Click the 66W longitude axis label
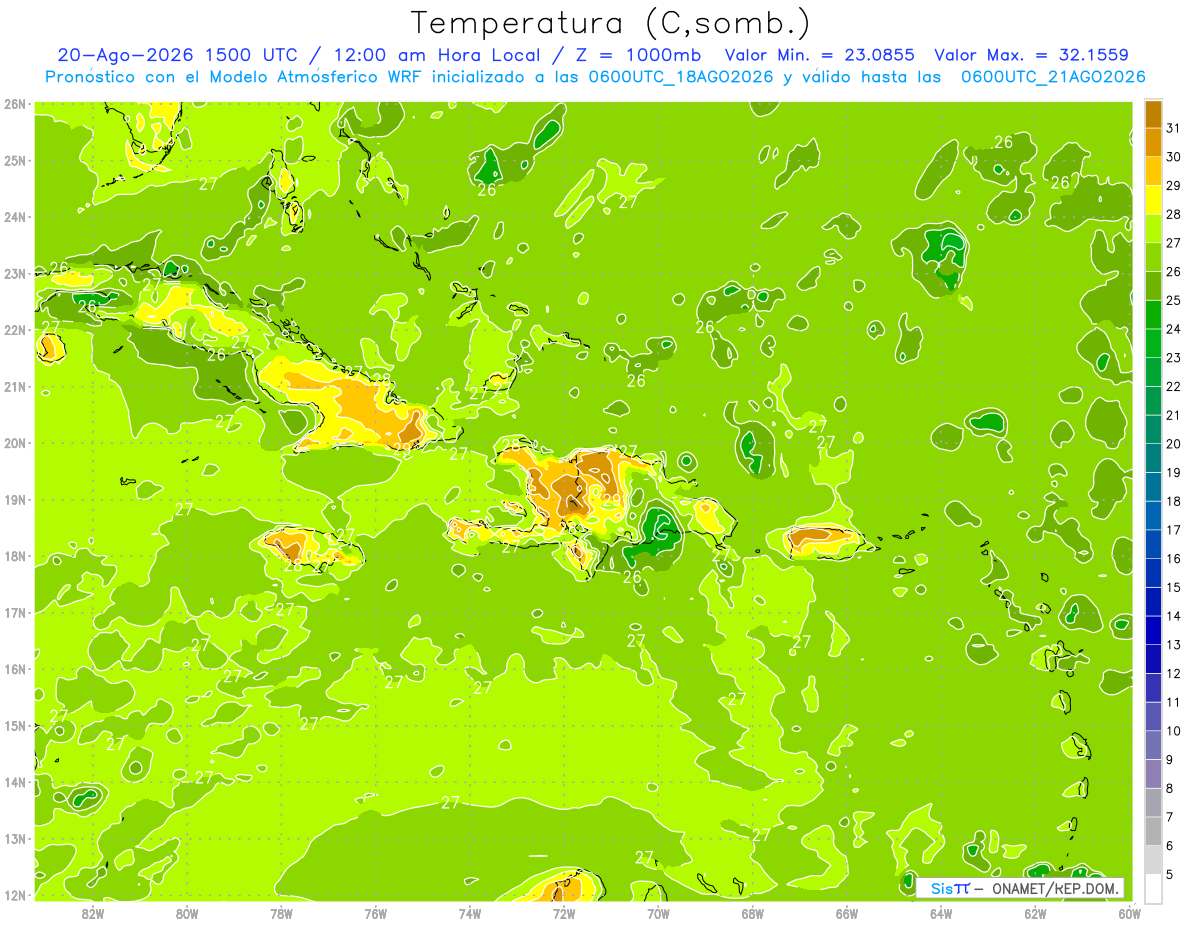The image size is (1200, 927). point(846,913)
